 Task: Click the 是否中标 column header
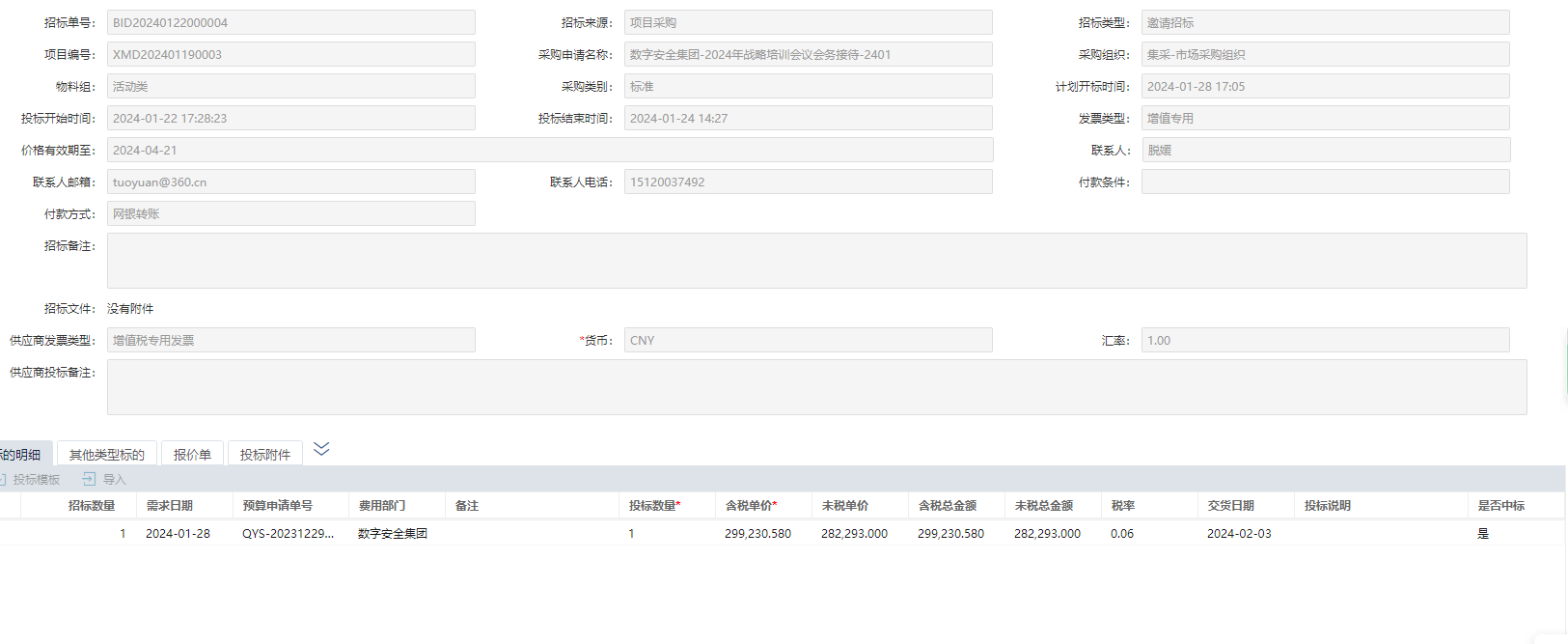pos(1500,506)
